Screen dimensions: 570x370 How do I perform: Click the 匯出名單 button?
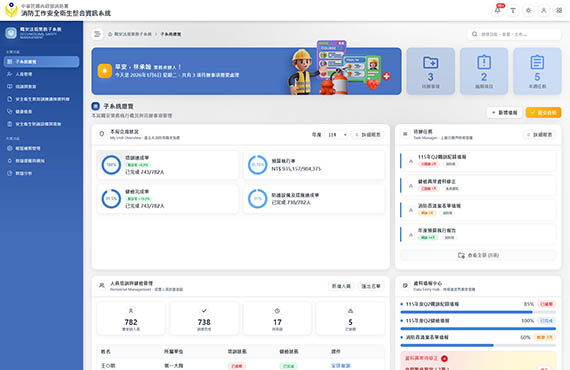tap(371, 286)
